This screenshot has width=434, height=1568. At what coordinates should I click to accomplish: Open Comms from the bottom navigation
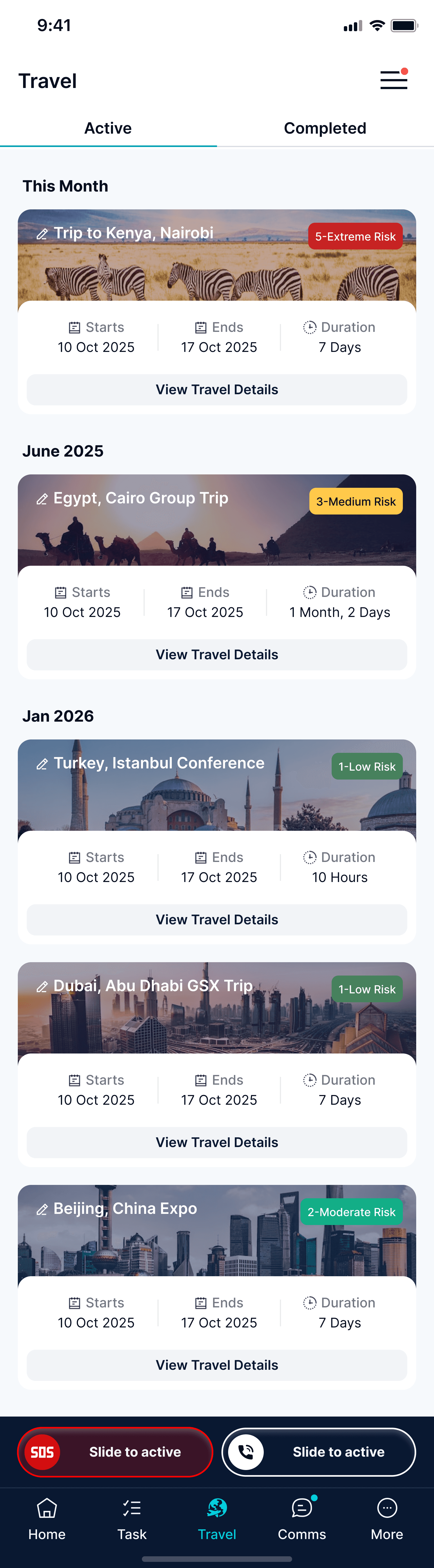[302, 1518]
